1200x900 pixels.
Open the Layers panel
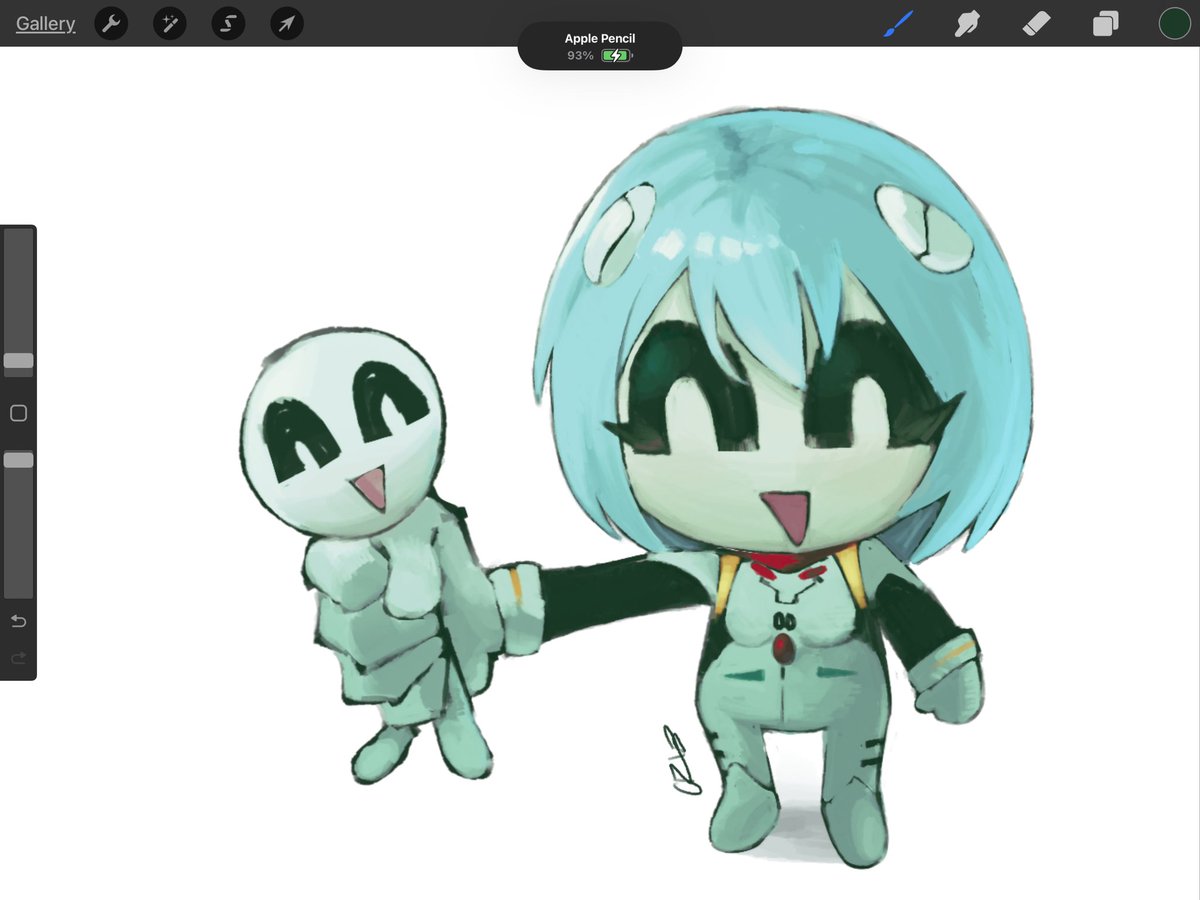click(1105, 24)
